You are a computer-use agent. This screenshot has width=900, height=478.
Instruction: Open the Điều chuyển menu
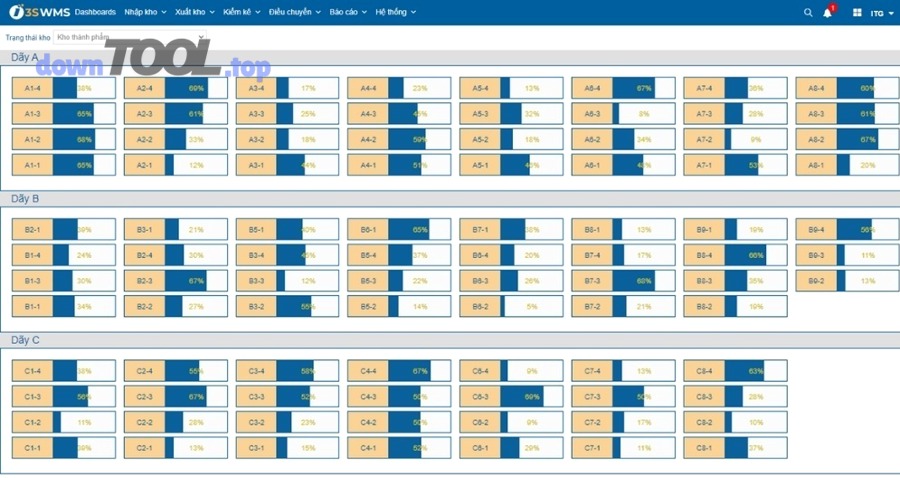pyautogui.click(x=294, y=12)
